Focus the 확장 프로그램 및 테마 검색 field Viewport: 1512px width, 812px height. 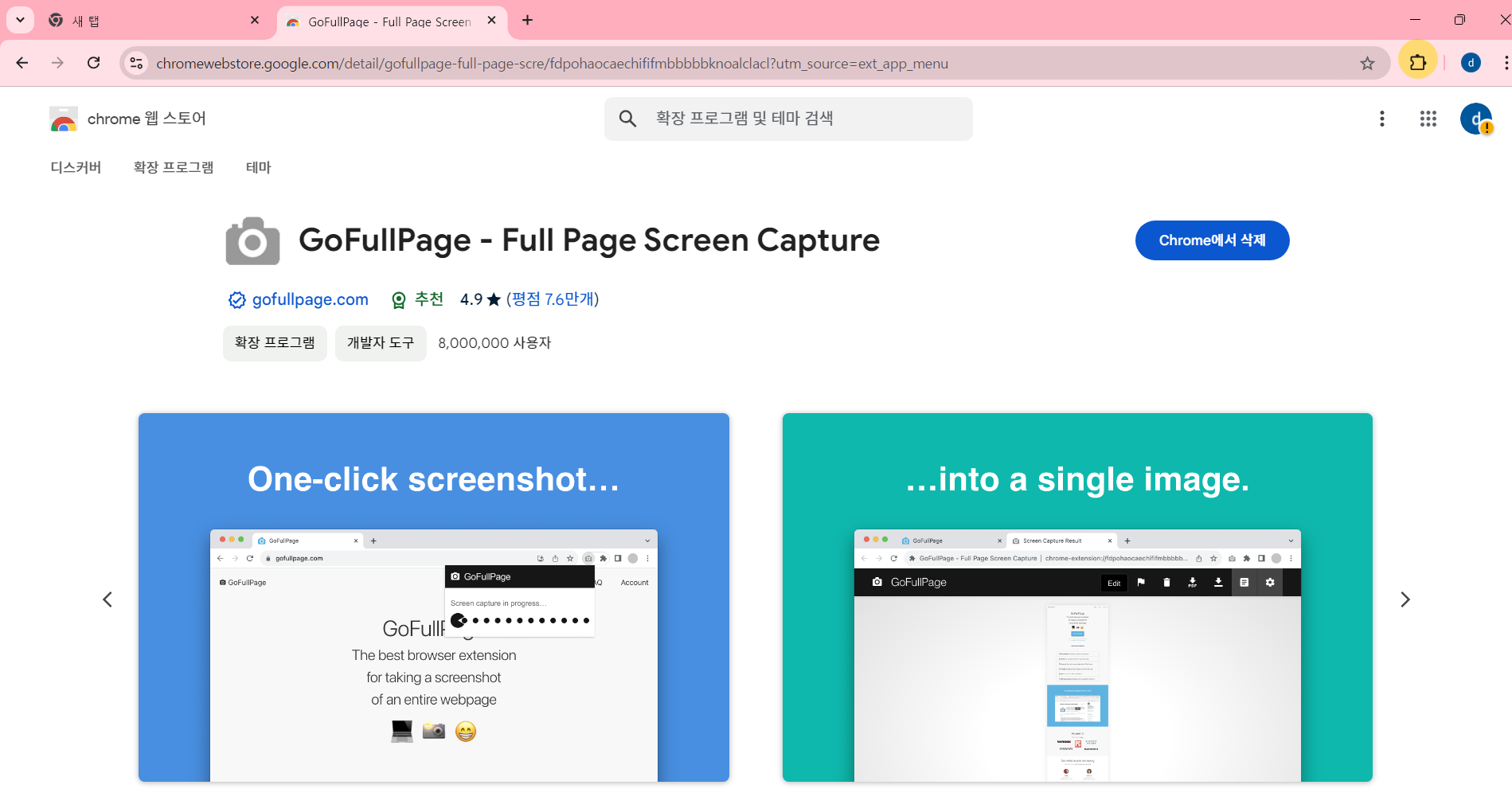click(x=788, y=119)
